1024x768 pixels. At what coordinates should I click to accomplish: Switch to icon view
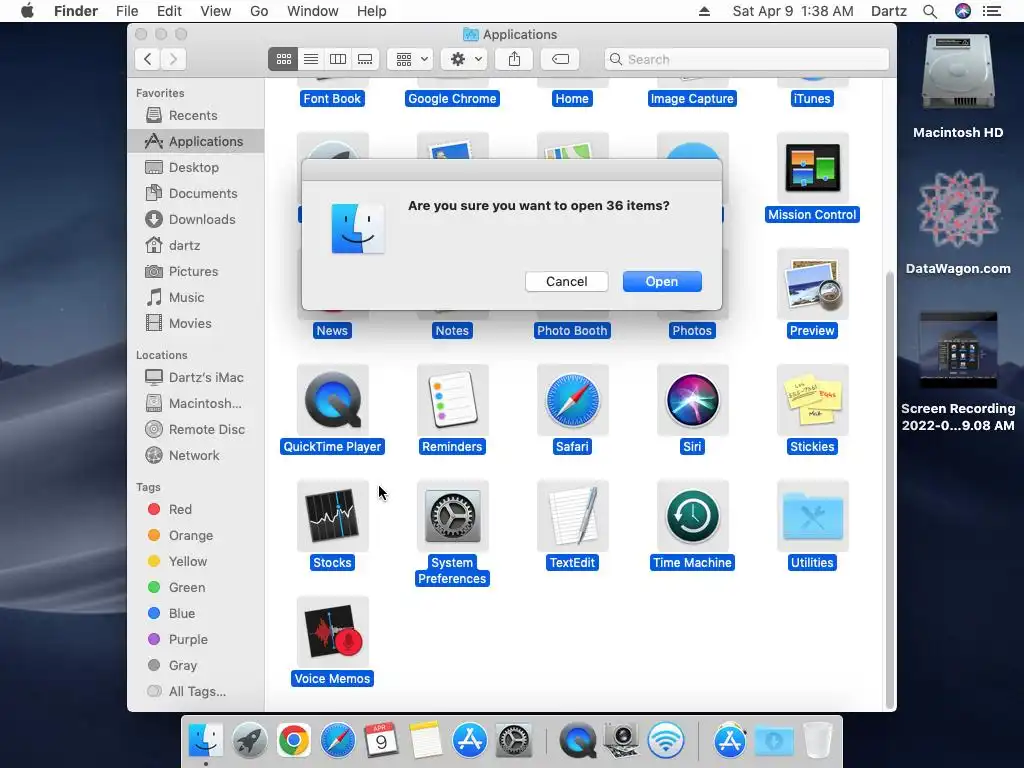[x=283, y=59]
